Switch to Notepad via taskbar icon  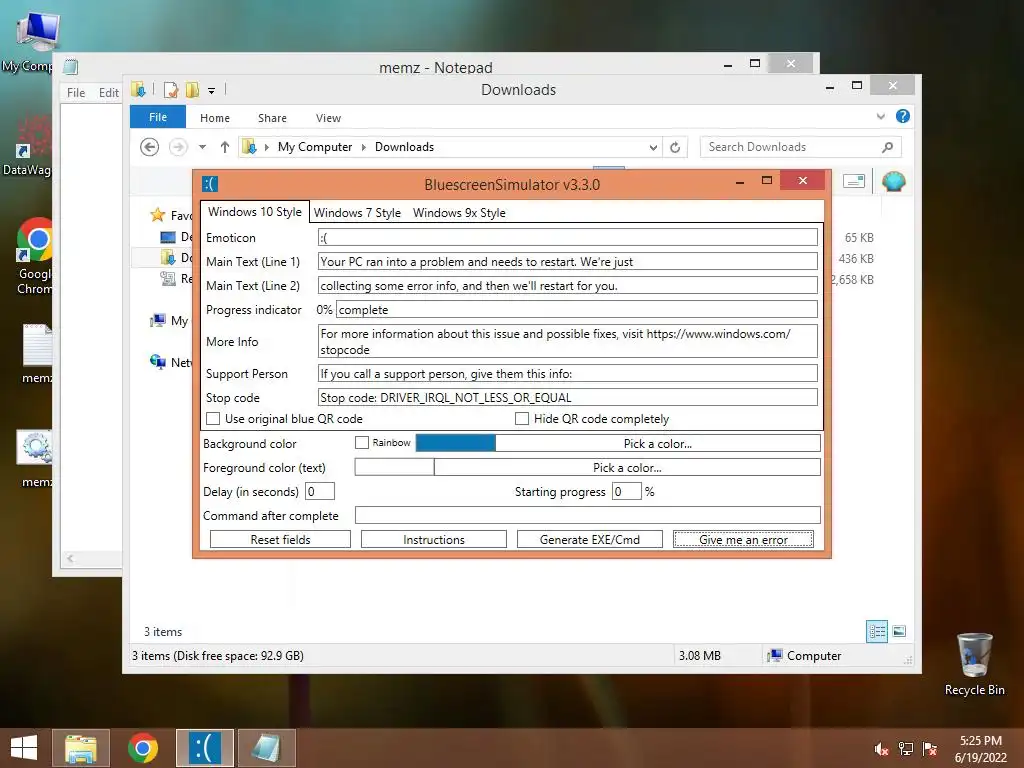(266, 748)
